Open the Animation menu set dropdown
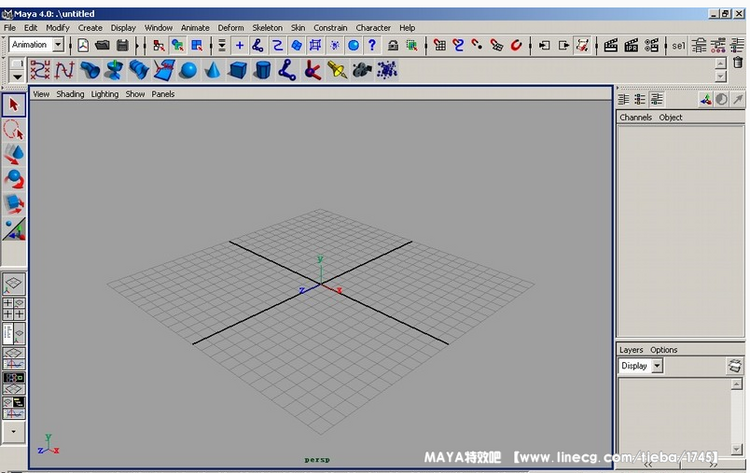Viewport: 750px width, 473px height. coord(58,45)
